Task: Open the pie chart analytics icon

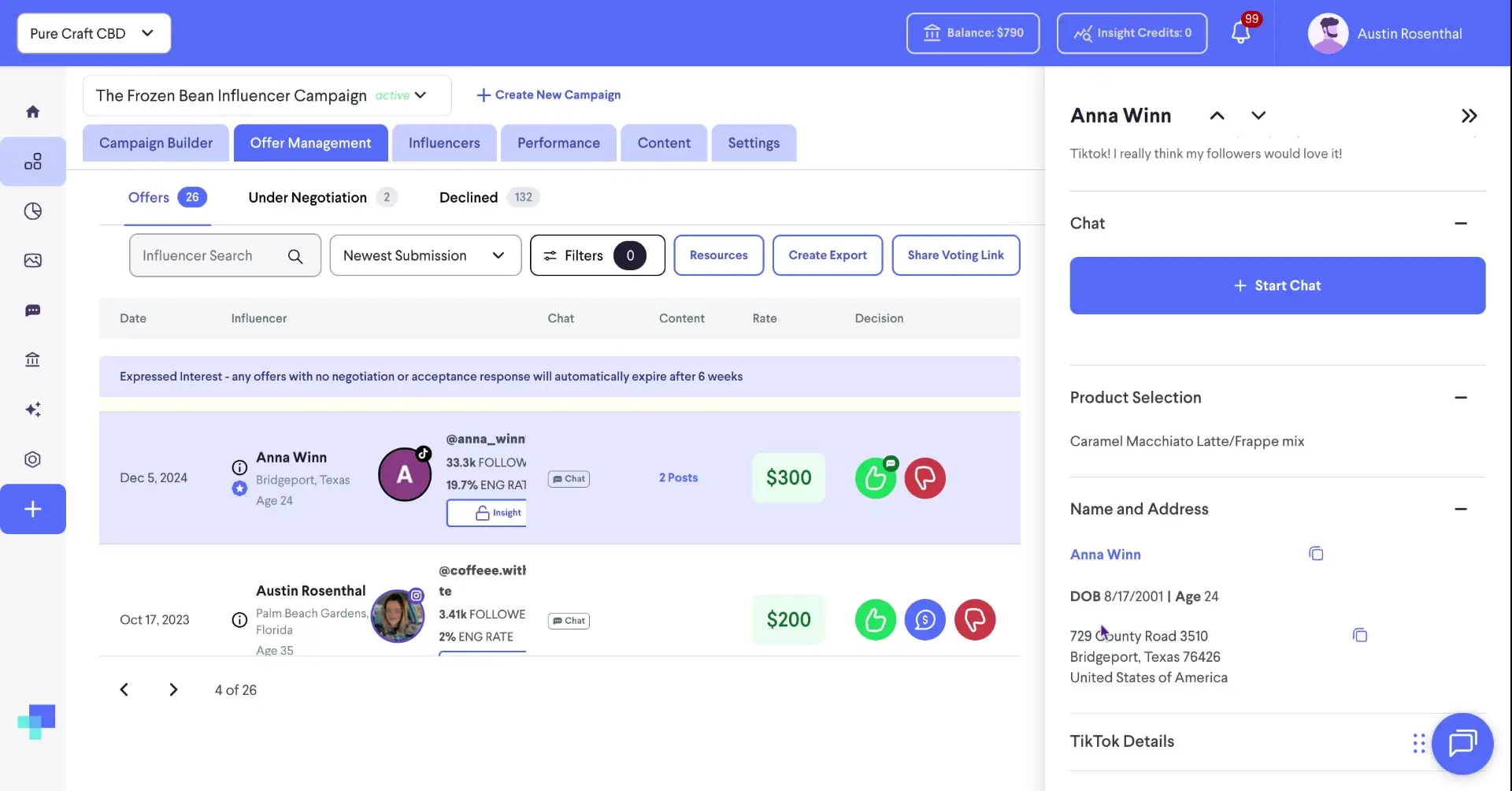Action: tap(33, 210)
